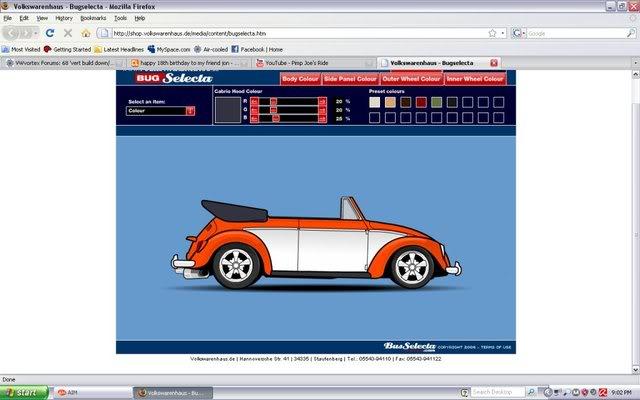Viewport: 640px width, 400px height.
Task: Select the cream white preset colour
Action: tap(374, 102)
